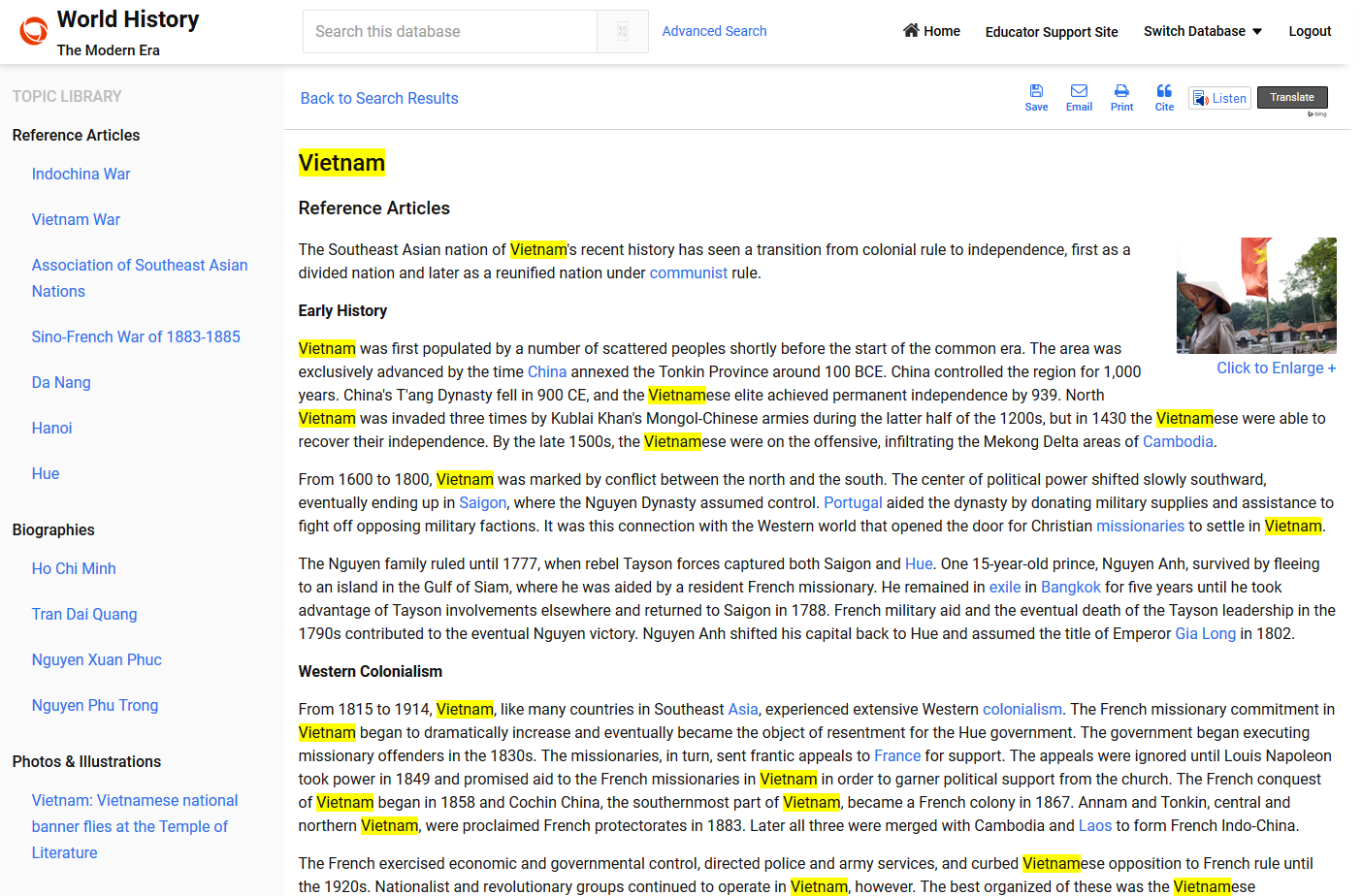Click Logout in the top navigation

[x=1310, y=31]
